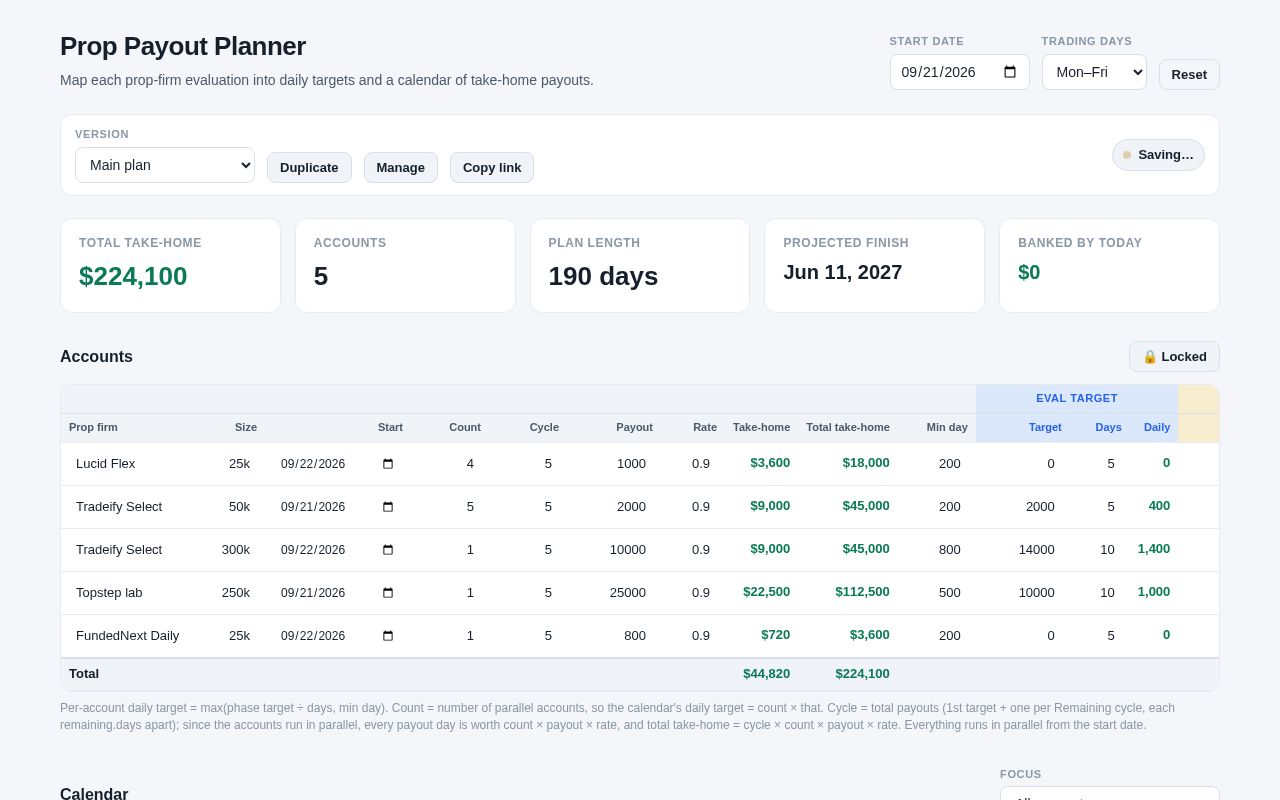
Task: Click the Eval Target column group header
Action: (1077, 399)
